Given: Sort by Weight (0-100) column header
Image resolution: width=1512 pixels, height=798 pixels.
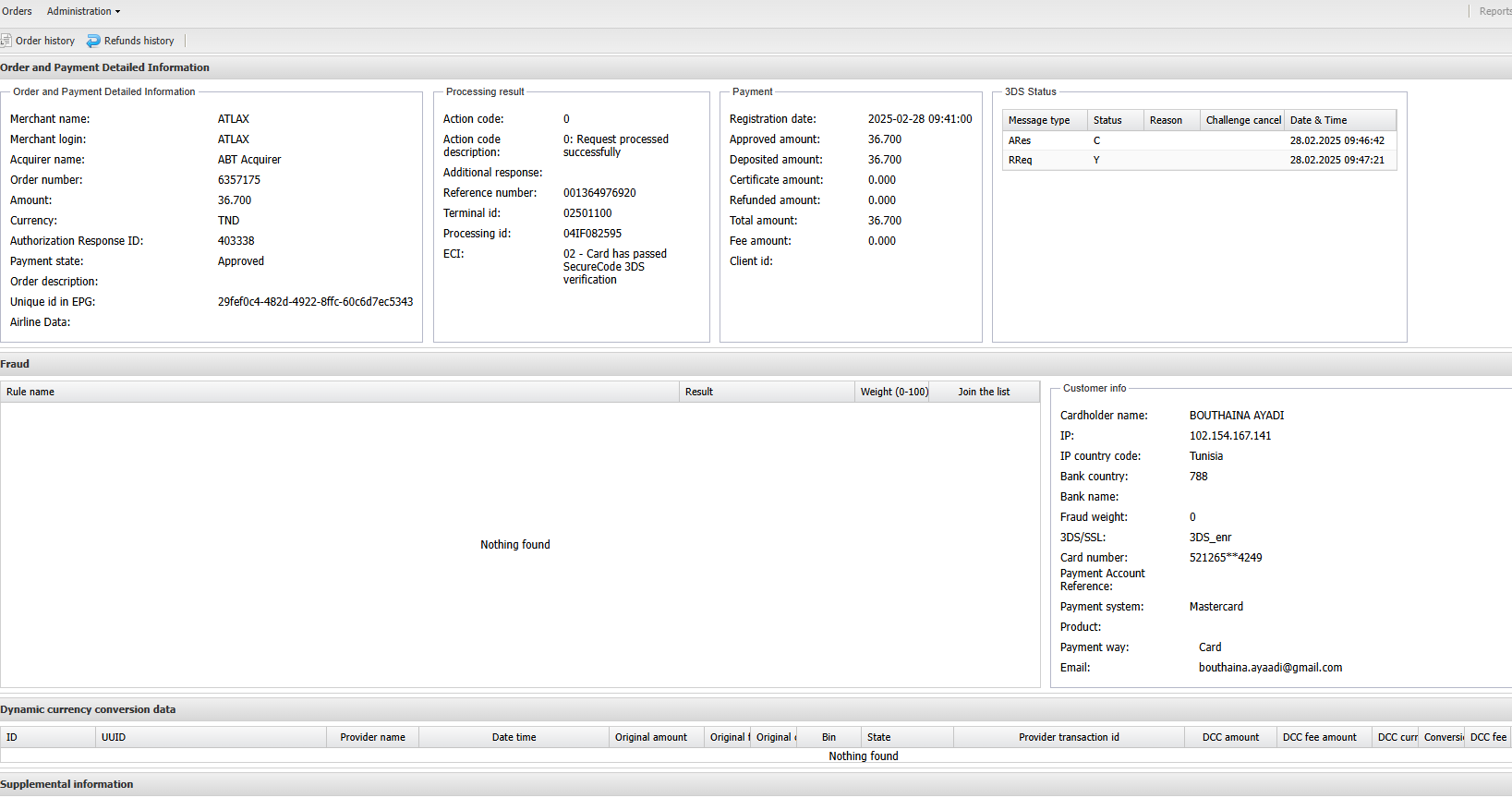Looking at the screenshot, I should (x=893, y=392).
